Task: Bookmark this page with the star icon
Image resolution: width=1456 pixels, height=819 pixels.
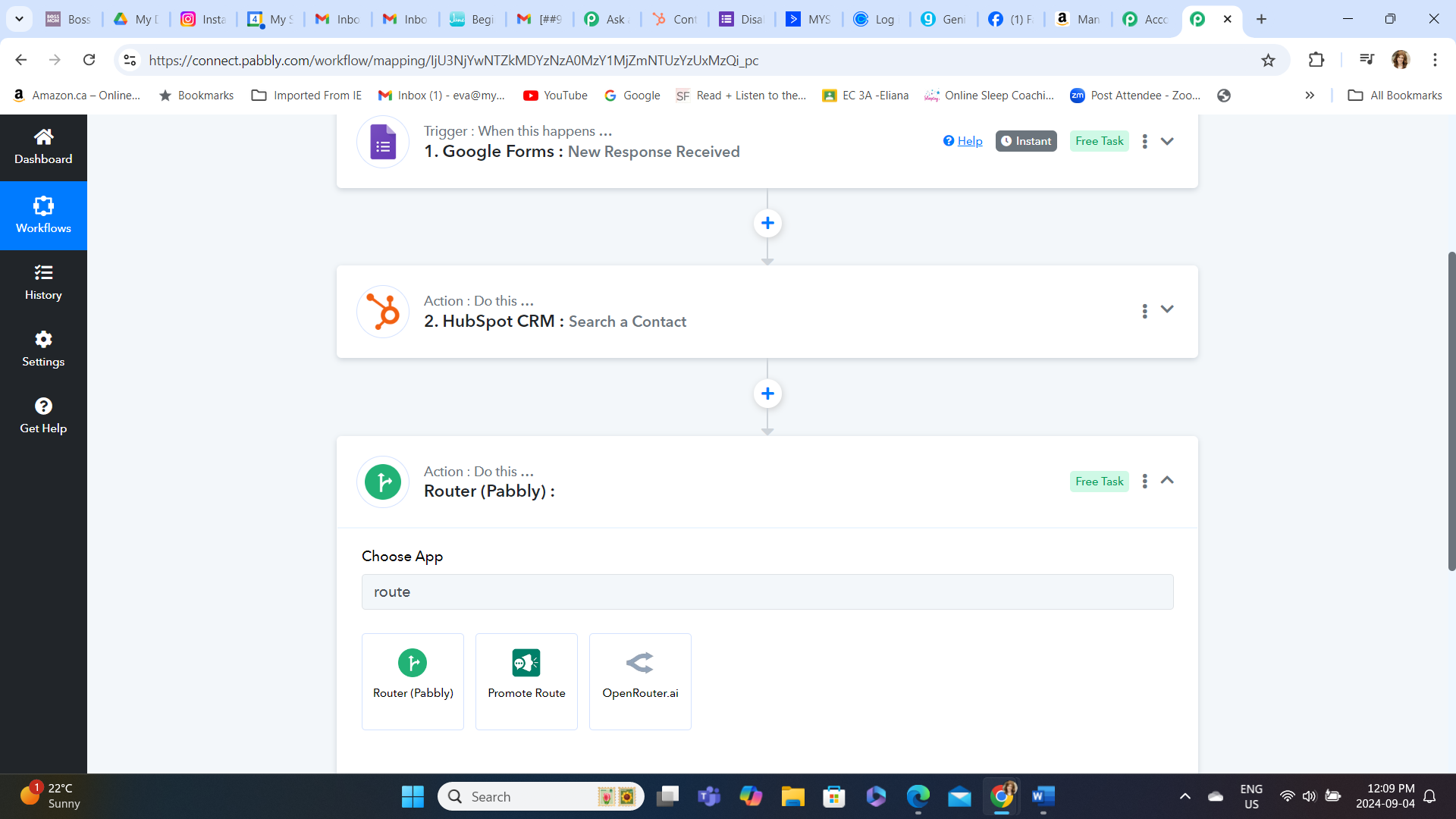Action: (1268, 60)
